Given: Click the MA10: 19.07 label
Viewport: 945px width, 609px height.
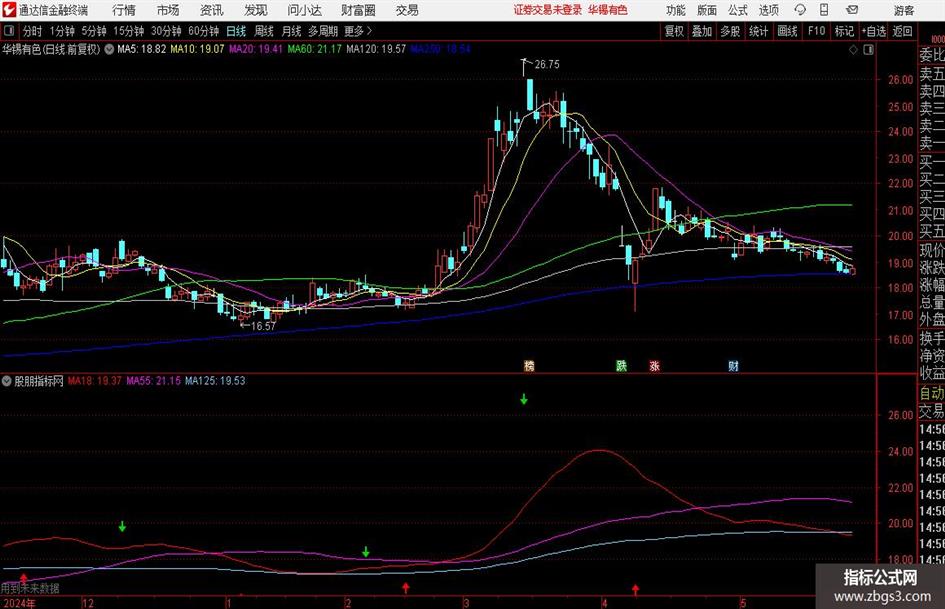Looking at the screenshot, I should 197,49.
